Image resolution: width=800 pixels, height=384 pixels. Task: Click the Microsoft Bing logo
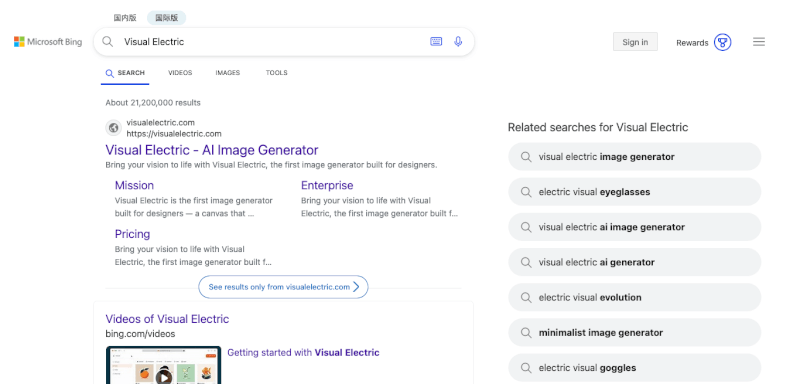[x=48, y=42]
